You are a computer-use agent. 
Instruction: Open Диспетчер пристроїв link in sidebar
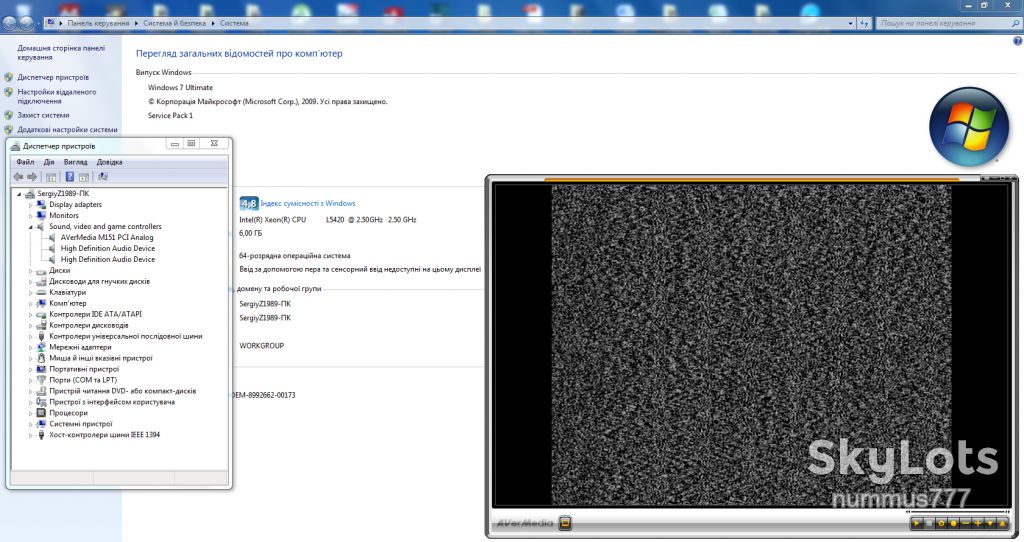(53, 77)
